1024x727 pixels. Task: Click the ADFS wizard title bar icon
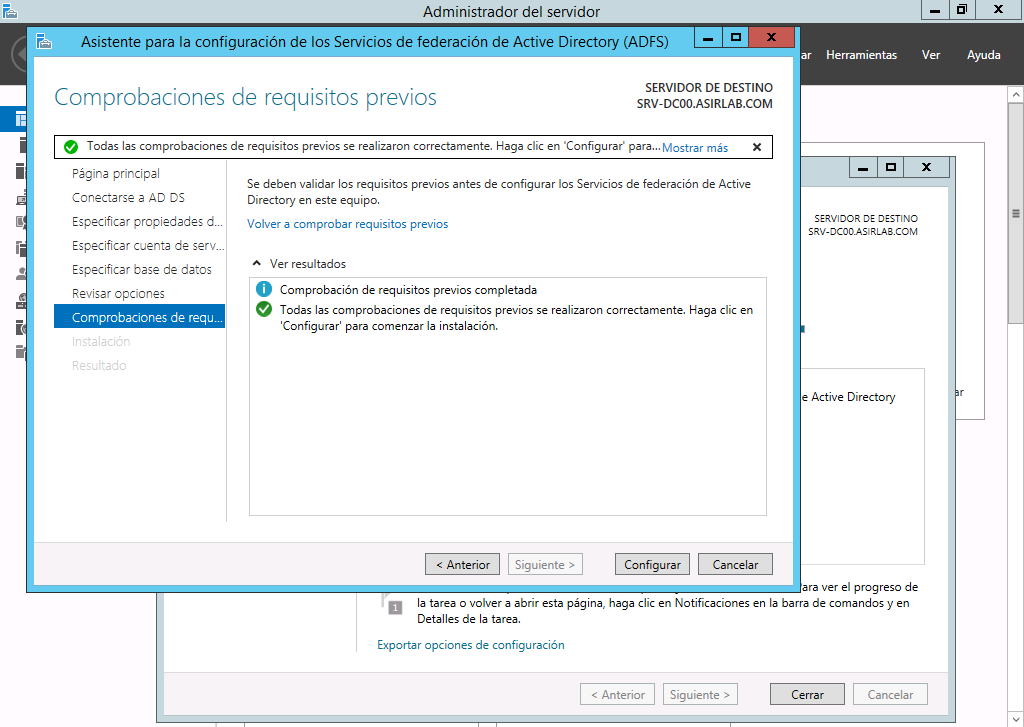pyautogui.click(x=44, y=41)
